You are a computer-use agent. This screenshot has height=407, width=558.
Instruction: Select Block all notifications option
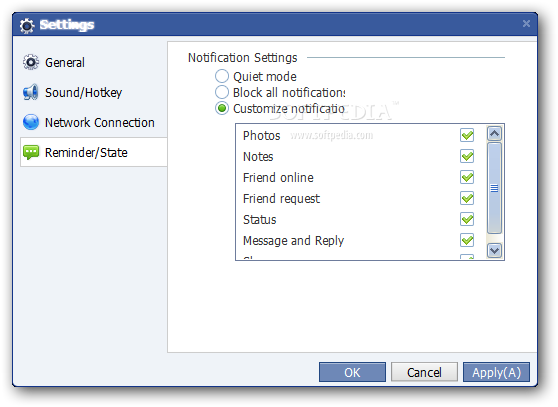[x=222, y=92]
